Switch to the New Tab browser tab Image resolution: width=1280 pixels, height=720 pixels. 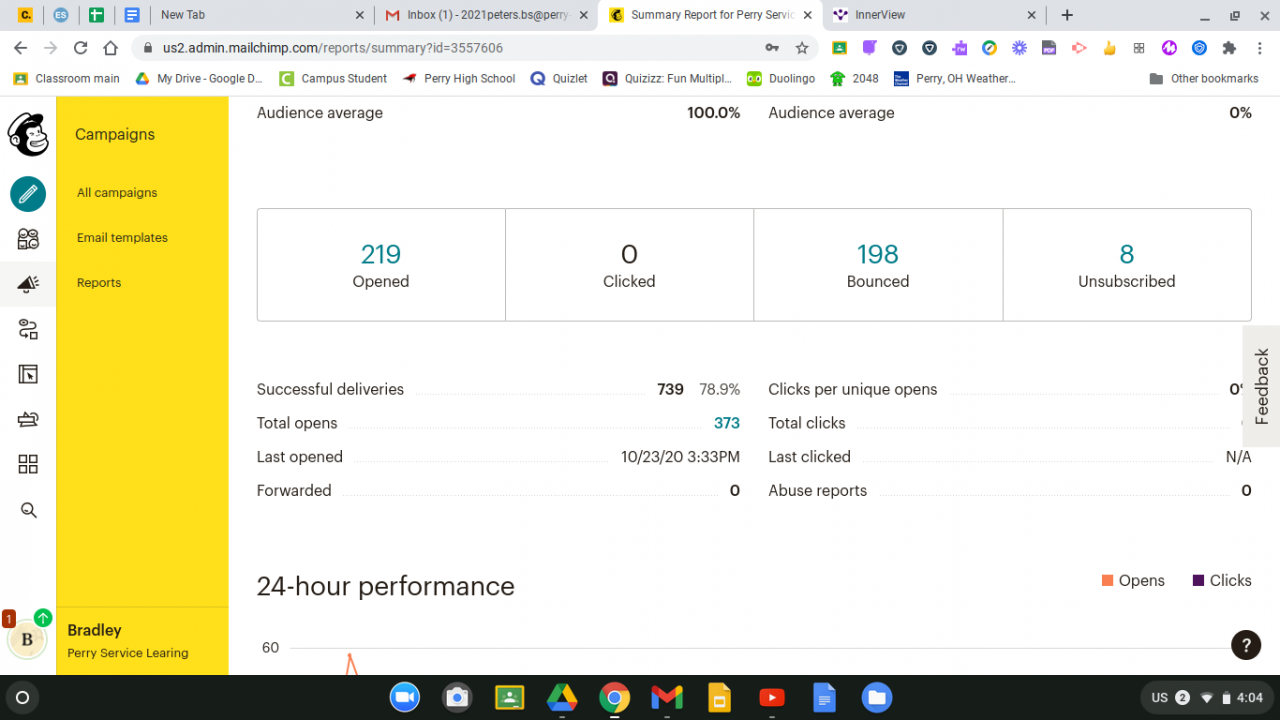(x=262, y=15)
